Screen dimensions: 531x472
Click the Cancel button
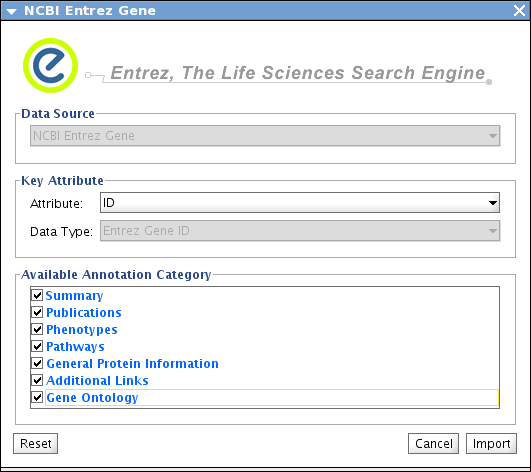(433, 444)
